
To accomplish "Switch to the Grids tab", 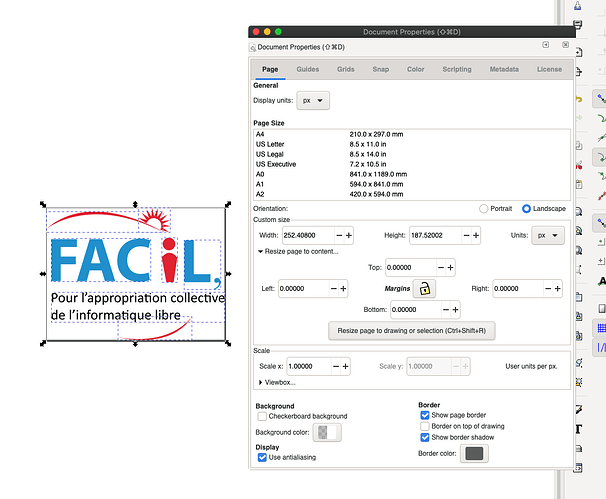I will pos(345,69).
